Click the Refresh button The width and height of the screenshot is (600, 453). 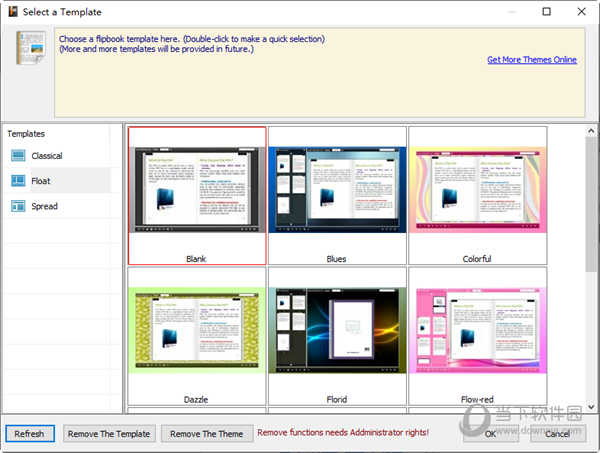pos(30,433)
